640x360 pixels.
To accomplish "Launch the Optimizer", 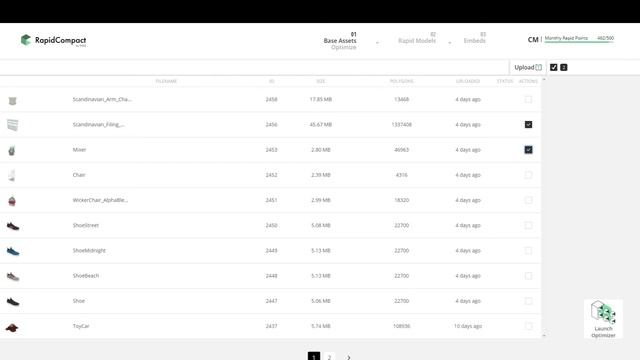I will point(603,319).
